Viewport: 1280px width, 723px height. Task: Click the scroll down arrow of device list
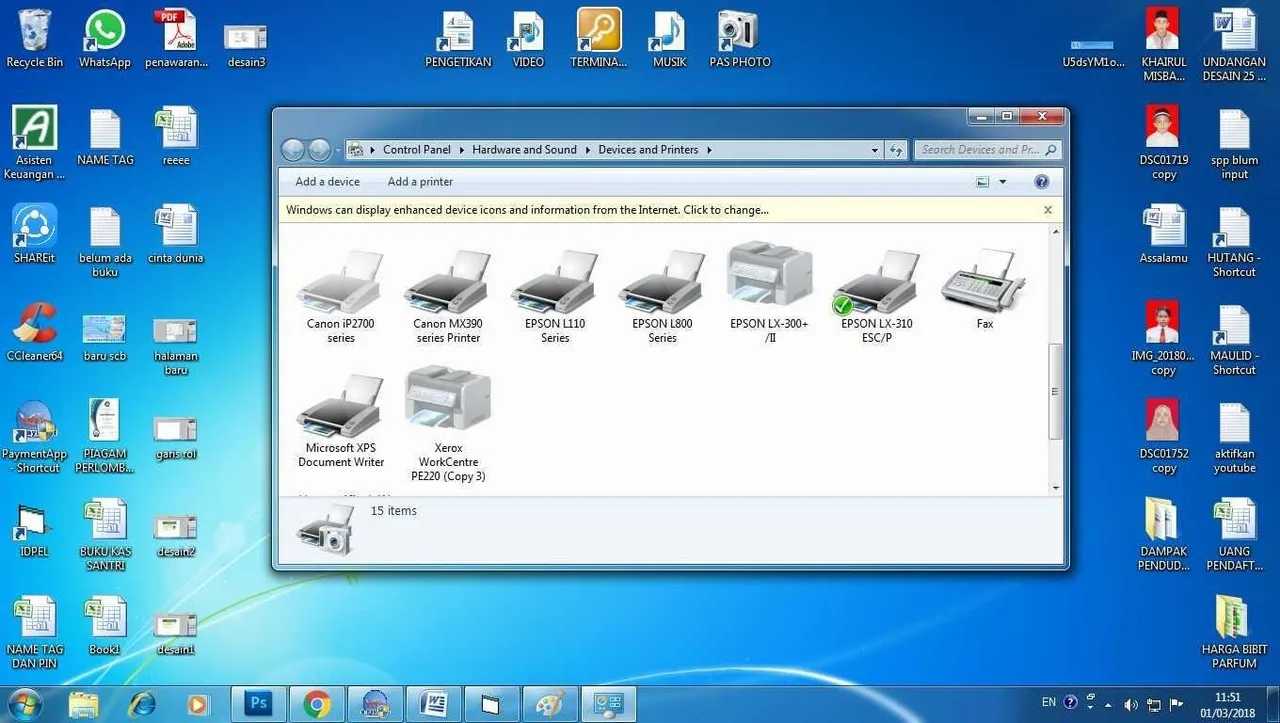(1055, 487)
